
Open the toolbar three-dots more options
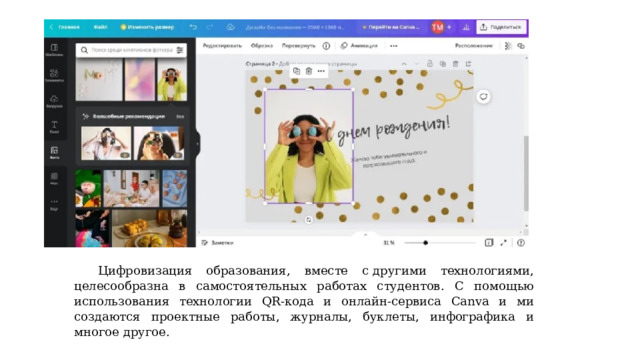point(393,46)
